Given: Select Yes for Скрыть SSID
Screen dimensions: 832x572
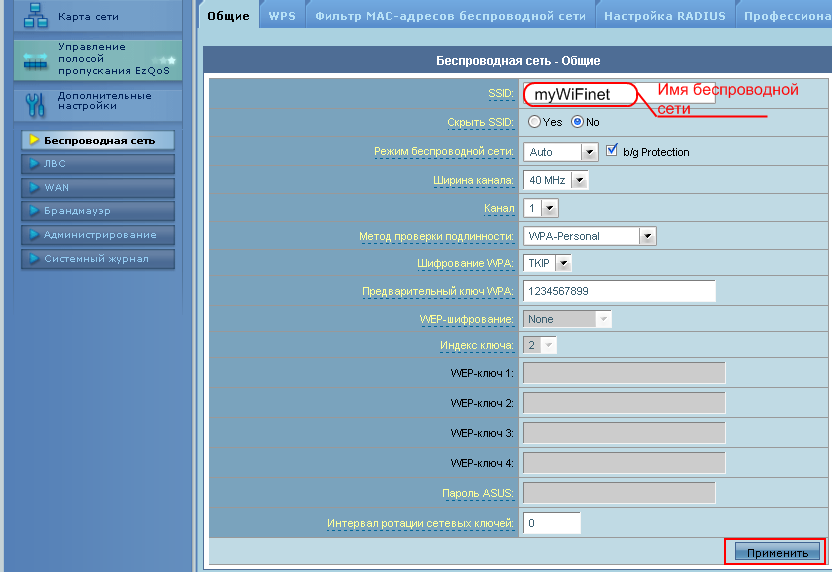Looking at the screenshot, I should 534,122.
